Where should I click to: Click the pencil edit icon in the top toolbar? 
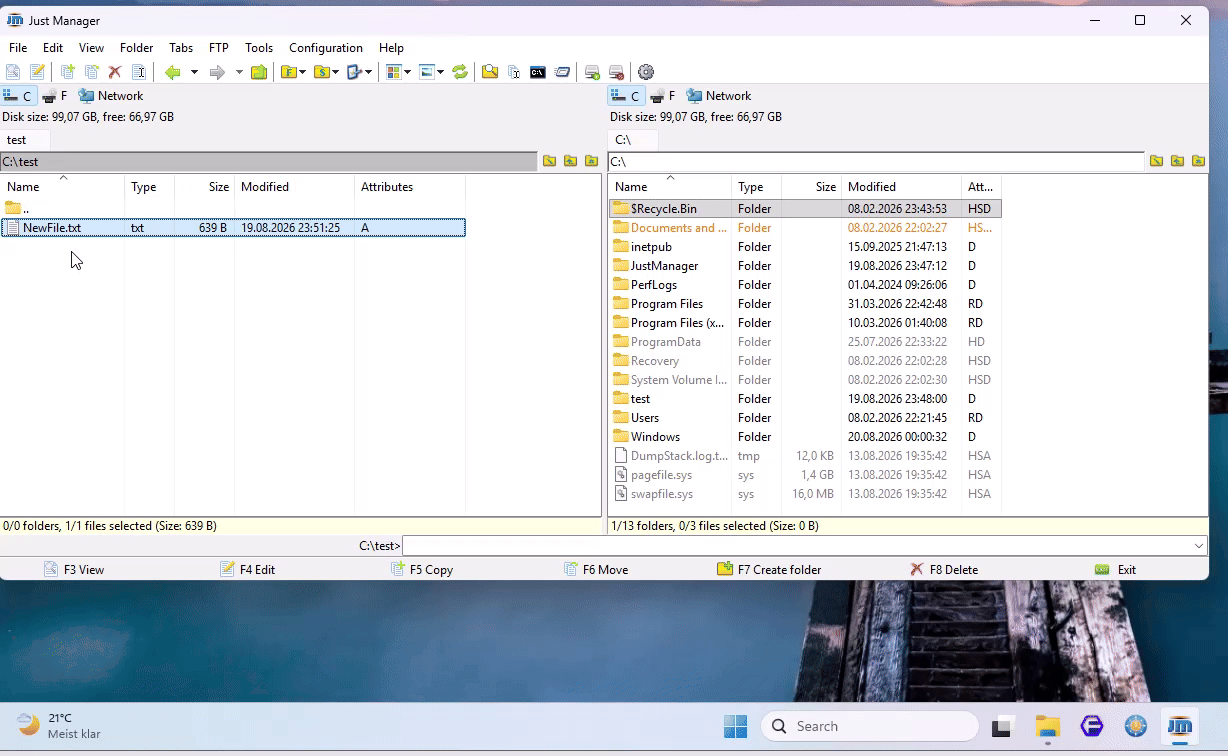37,72
